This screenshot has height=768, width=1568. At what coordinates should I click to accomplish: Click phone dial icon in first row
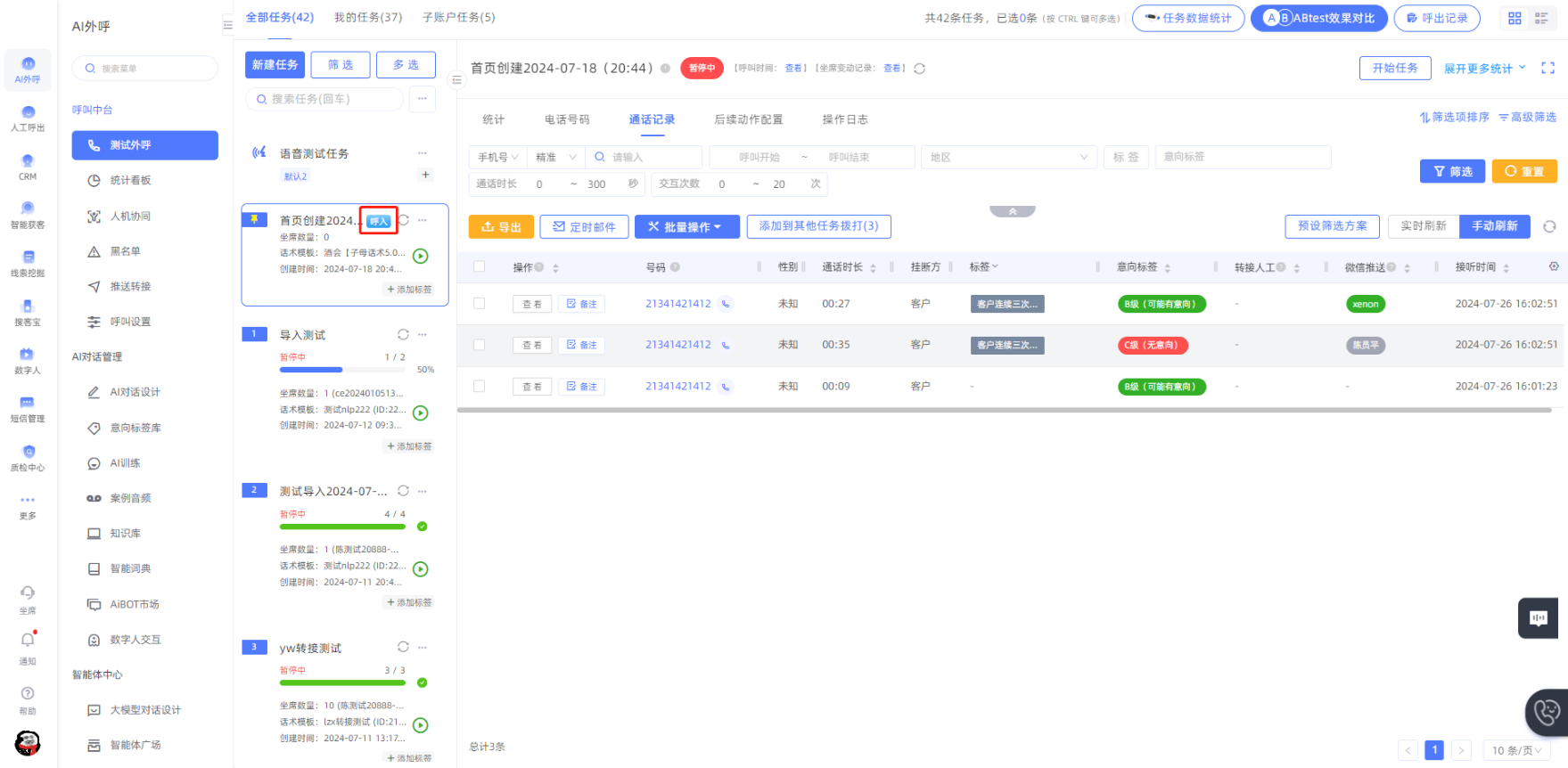pyautogui.click(x=726, y=304)
